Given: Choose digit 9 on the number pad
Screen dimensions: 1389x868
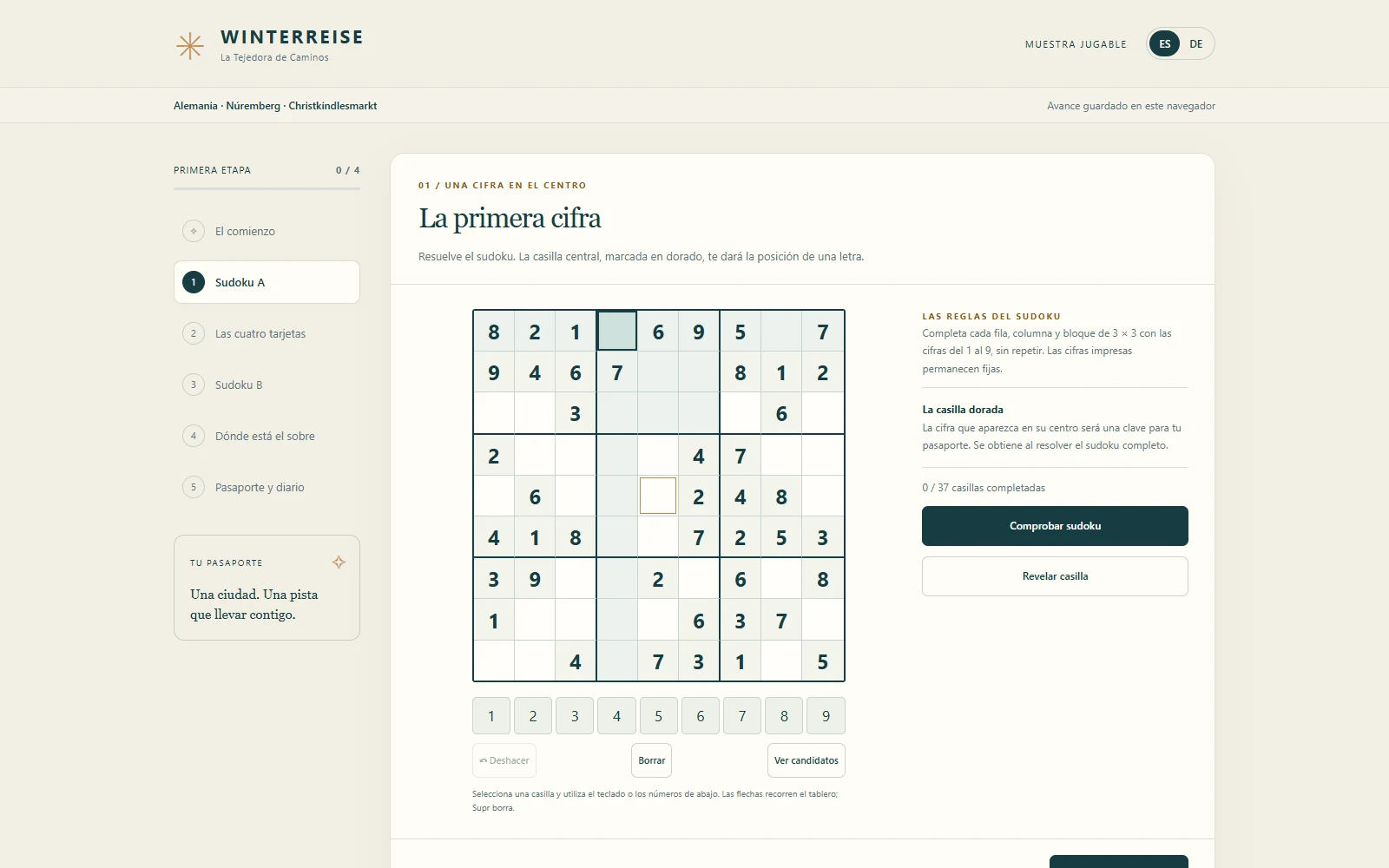Looking at the screenshot, I should coord(826,716).
